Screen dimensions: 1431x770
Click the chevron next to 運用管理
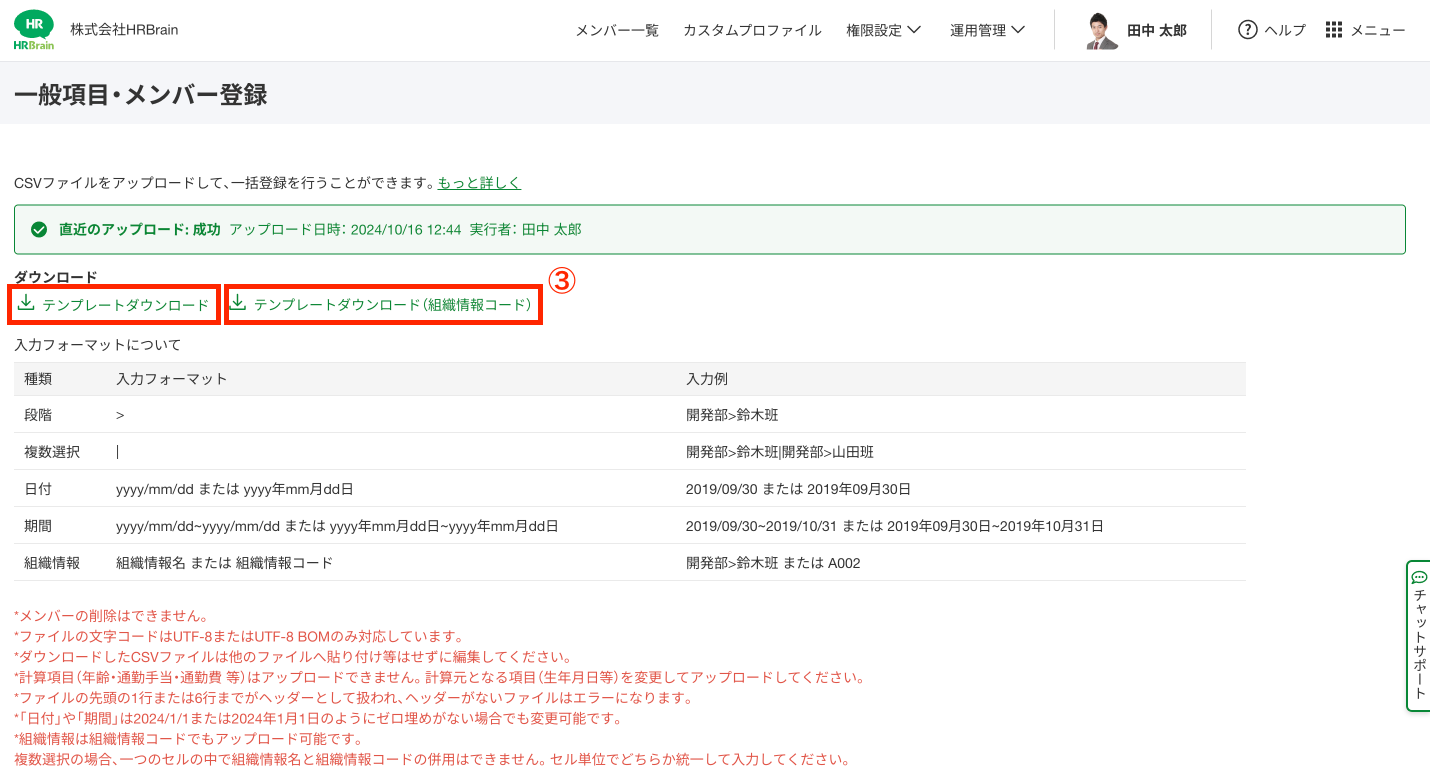pyautogui.click(x=1018, y=30)
